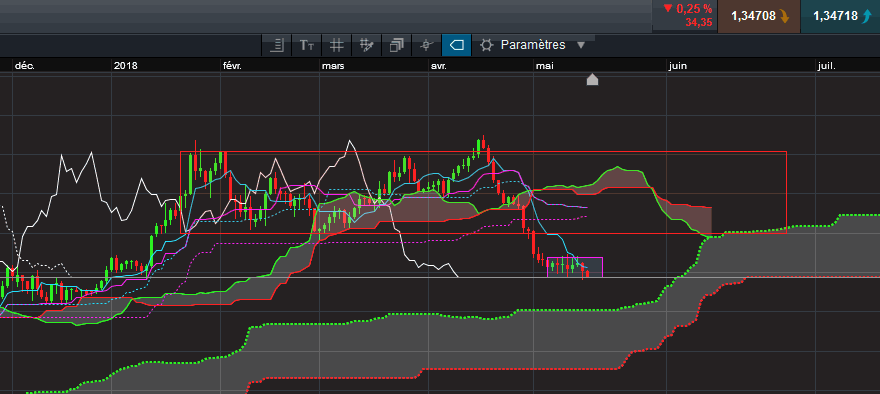
Task: Expand the Paramètres dropdown arrow
Action: coord(581,45)
